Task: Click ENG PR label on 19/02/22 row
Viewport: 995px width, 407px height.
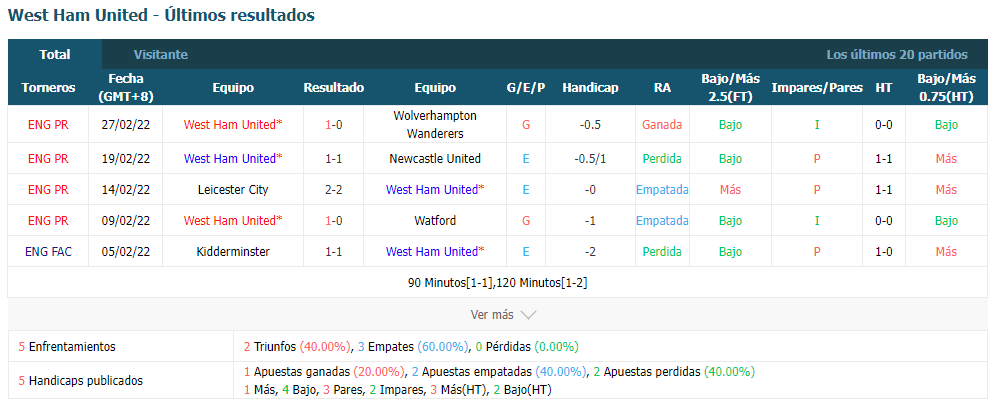Action: click(x=48, y=159)
